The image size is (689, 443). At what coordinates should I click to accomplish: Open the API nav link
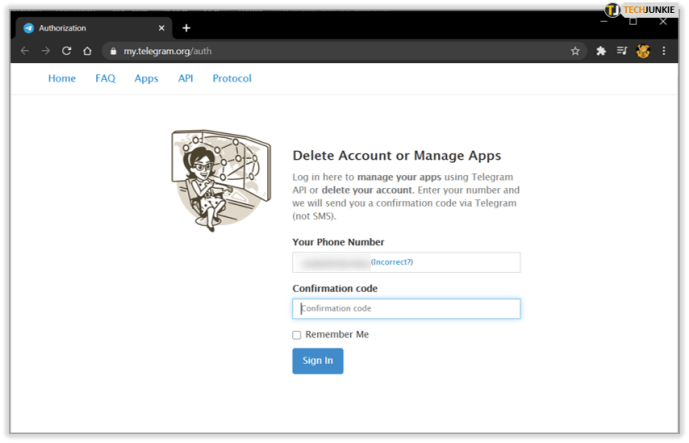[185, 79]
